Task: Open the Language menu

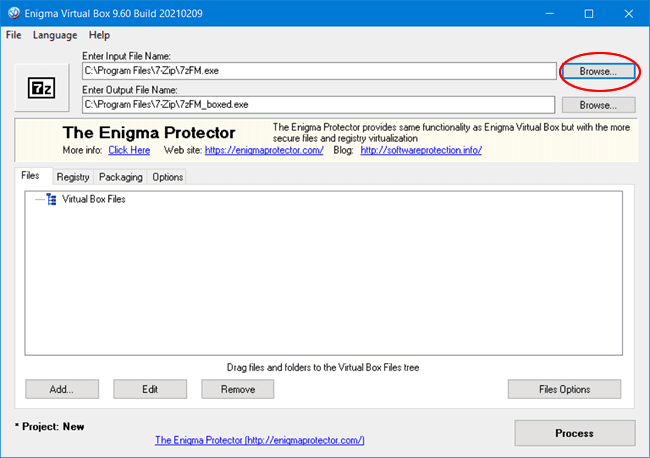Action: click(x=54, y=35)
